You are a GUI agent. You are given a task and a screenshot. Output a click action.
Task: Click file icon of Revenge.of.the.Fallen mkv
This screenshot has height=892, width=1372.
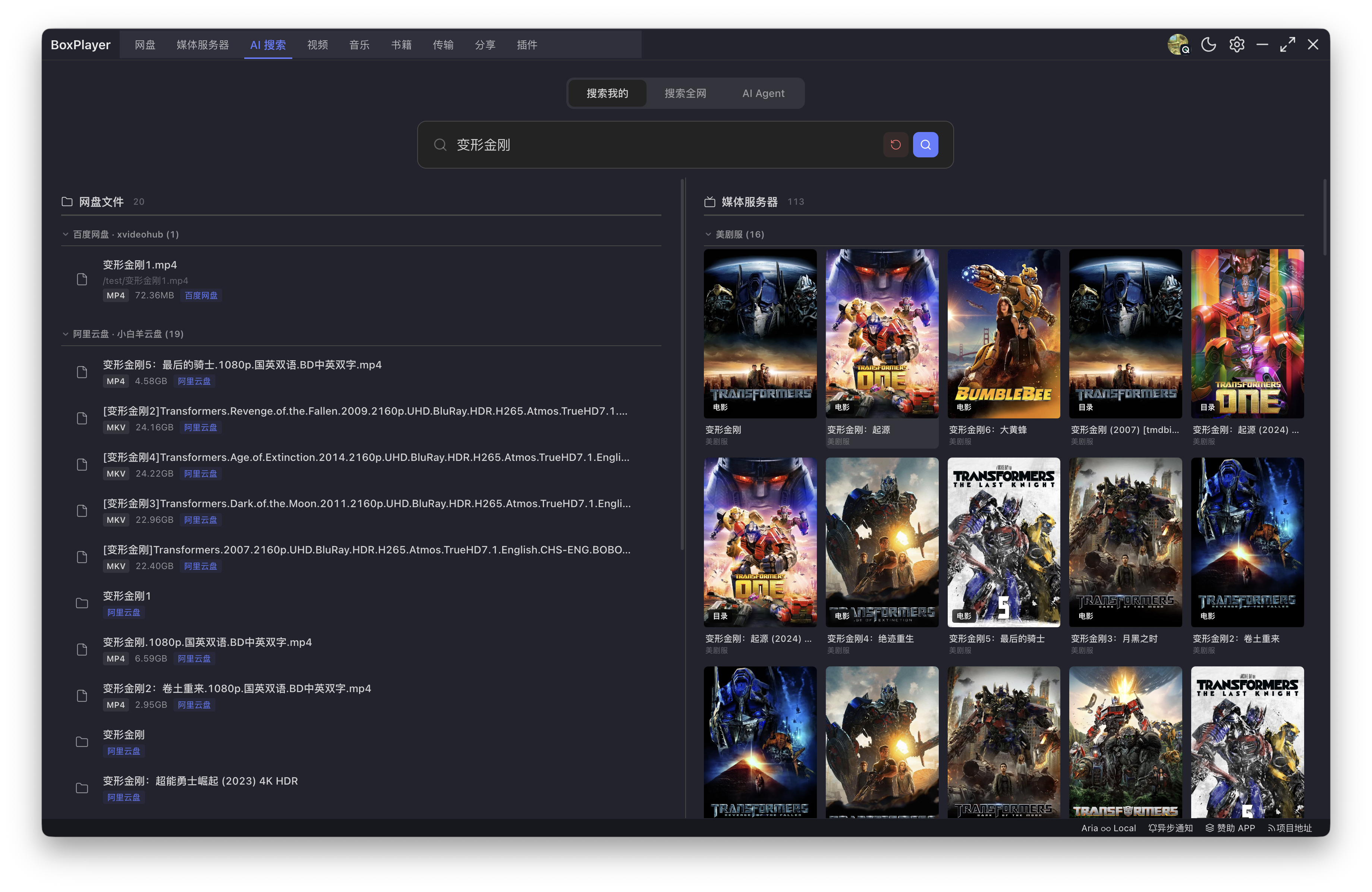click(x=82, y=418)
